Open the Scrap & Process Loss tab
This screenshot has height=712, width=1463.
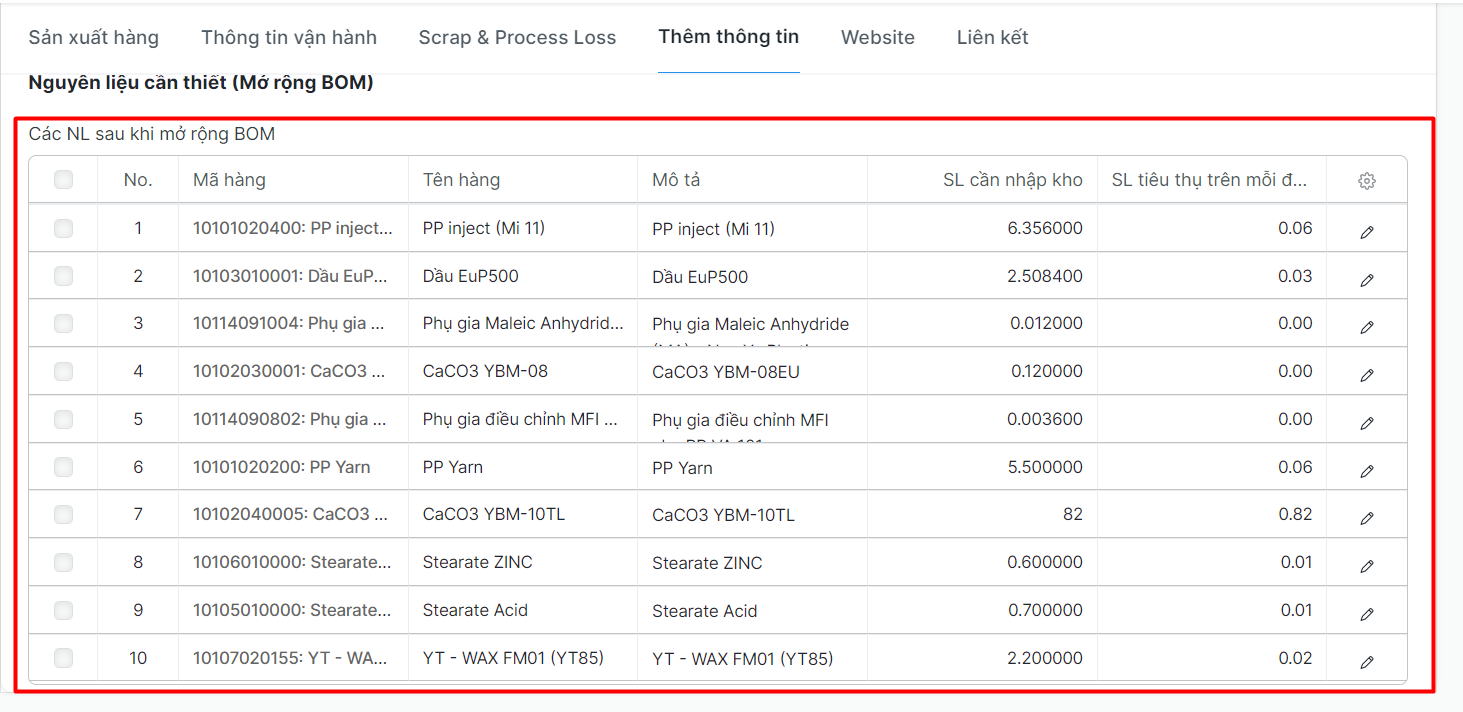[x=517, y=38]
